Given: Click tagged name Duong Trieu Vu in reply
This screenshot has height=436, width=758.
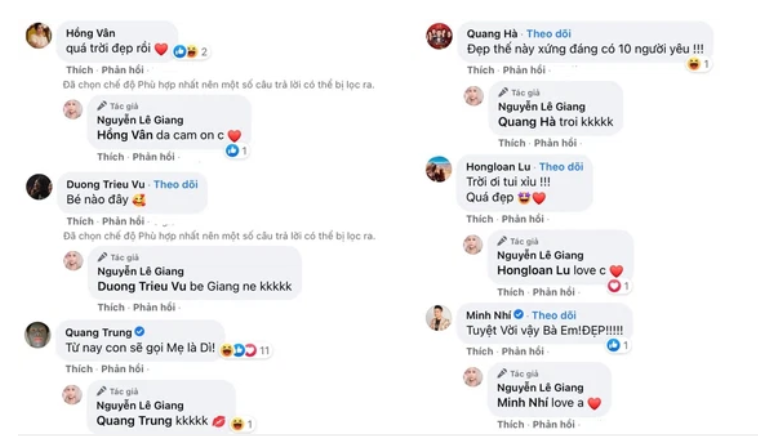Looking at the screenshot, I should tap(142, 286).
